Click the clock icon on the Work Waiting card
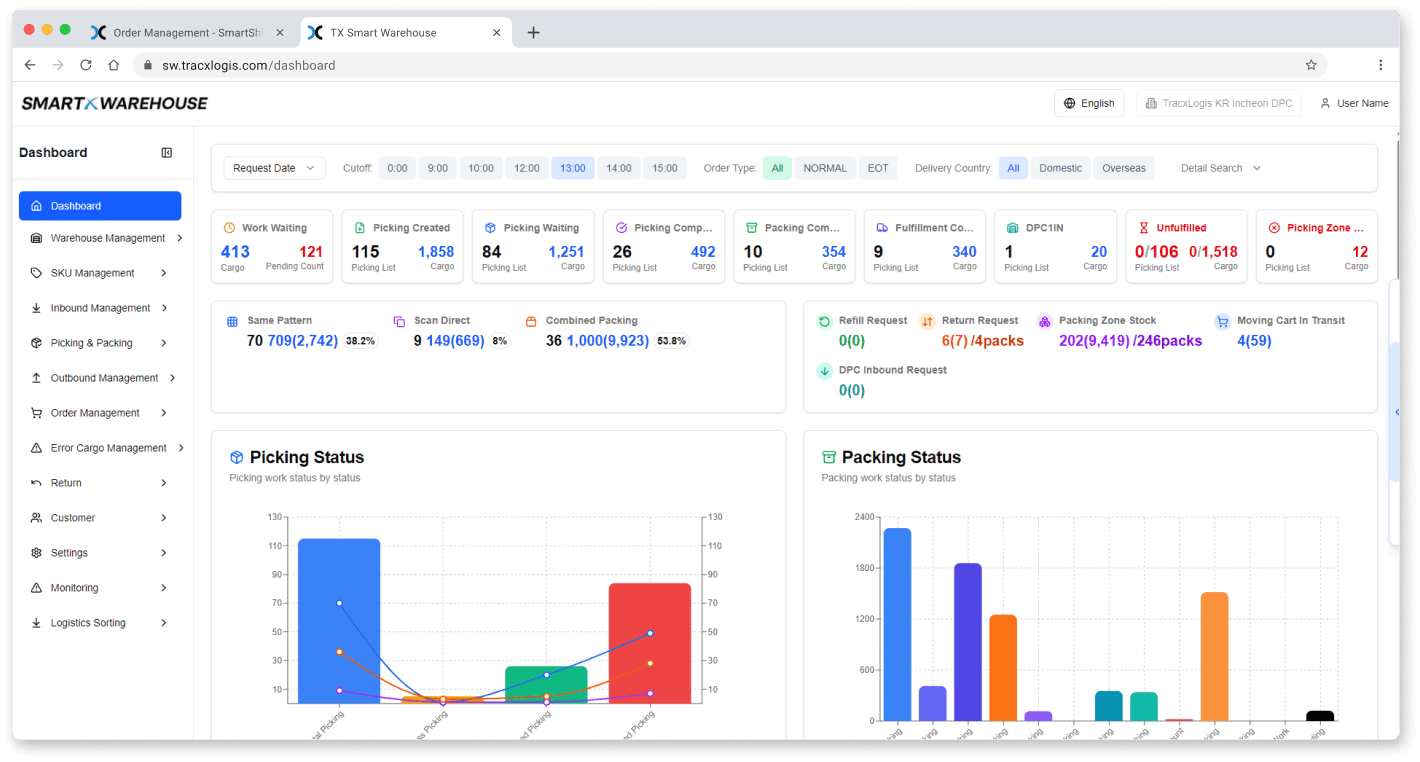The width and height of the screenshot is (1420, 762). click(228, 227)
